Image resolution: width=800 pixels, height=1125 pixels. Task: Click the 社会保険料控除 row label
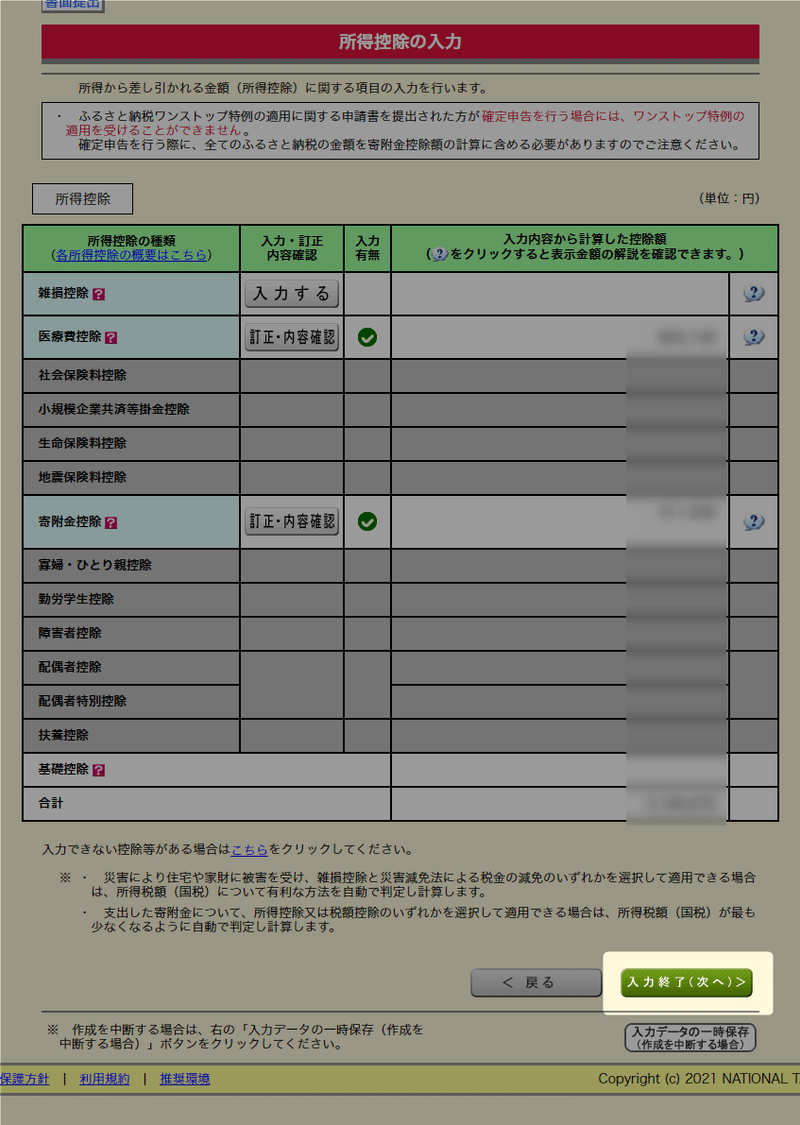83,375
